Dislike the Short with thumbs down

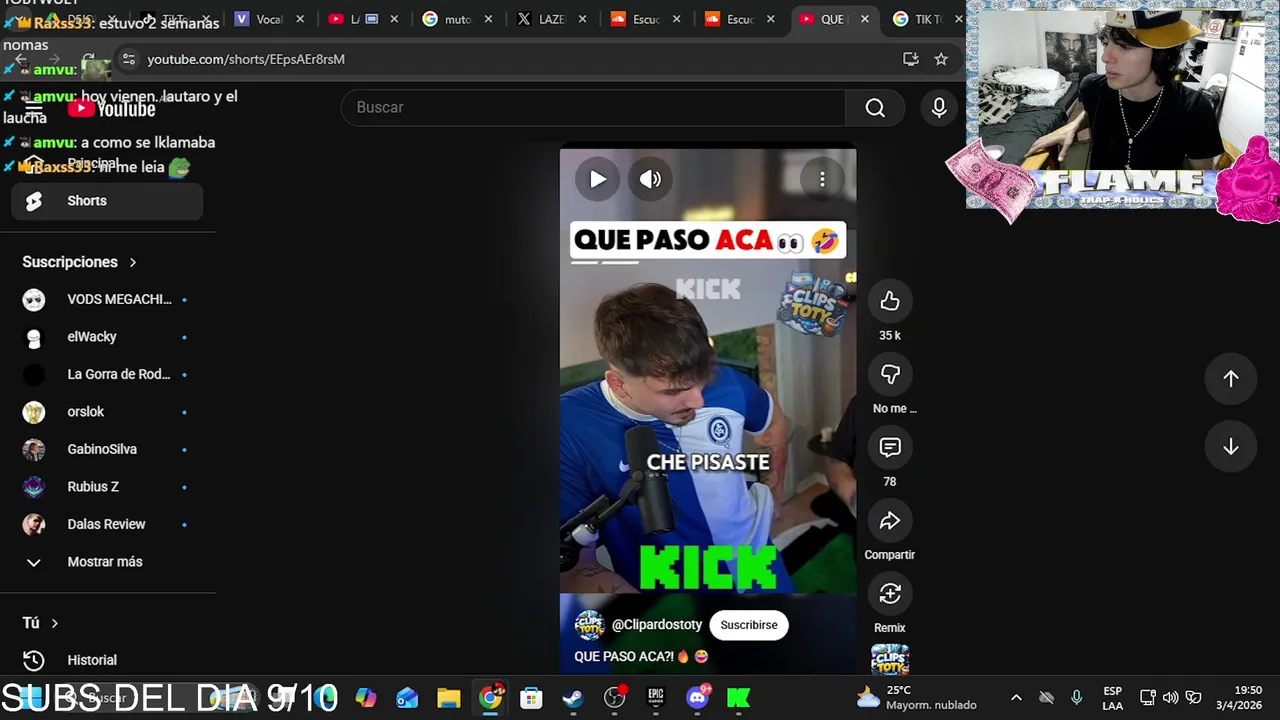pyautogui.click(x=890, y=374)
